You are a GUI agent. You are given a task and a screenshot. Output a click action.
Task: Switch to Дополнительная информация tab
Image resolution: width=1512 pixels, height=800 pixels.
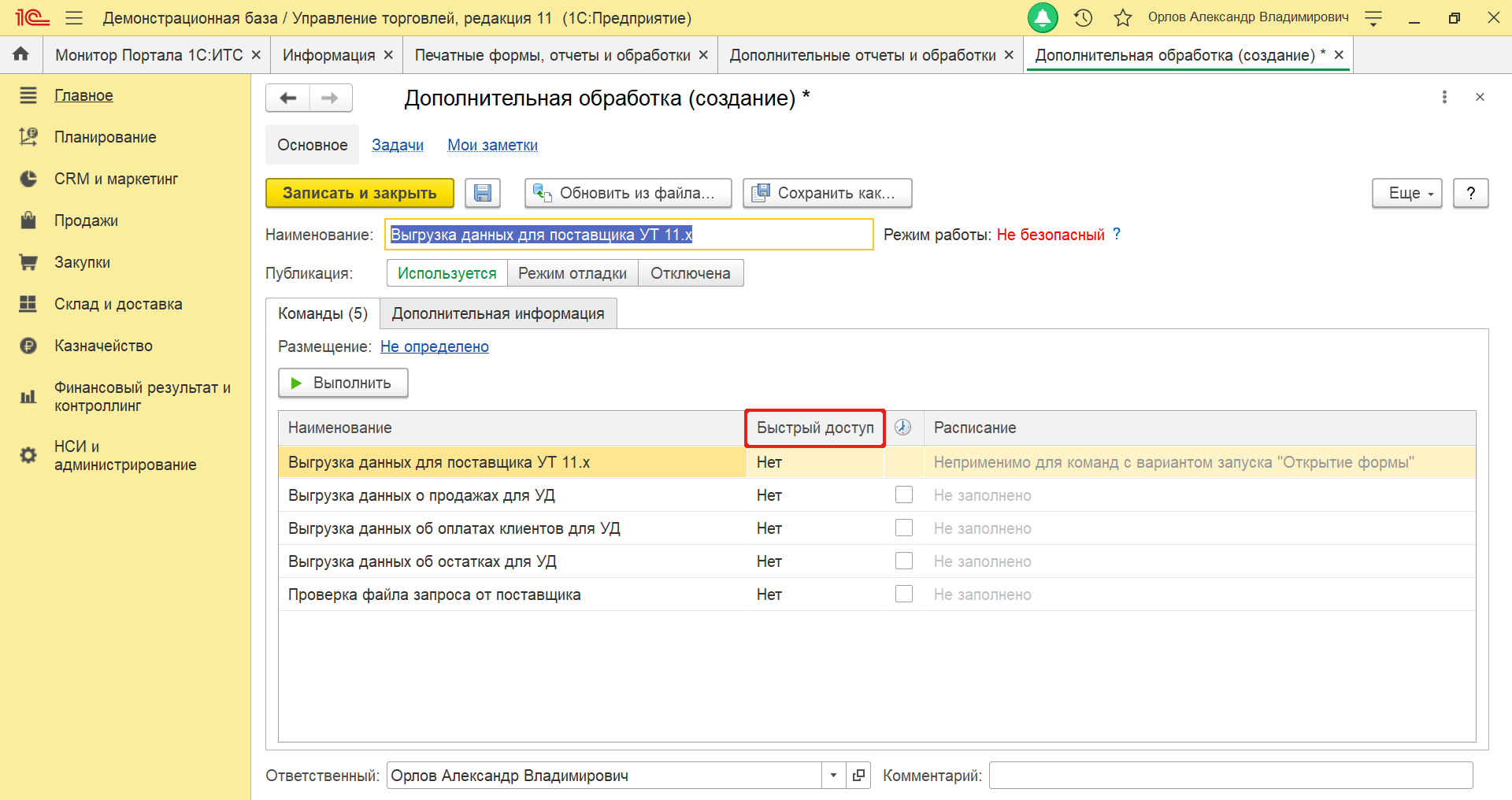(498, 313)
